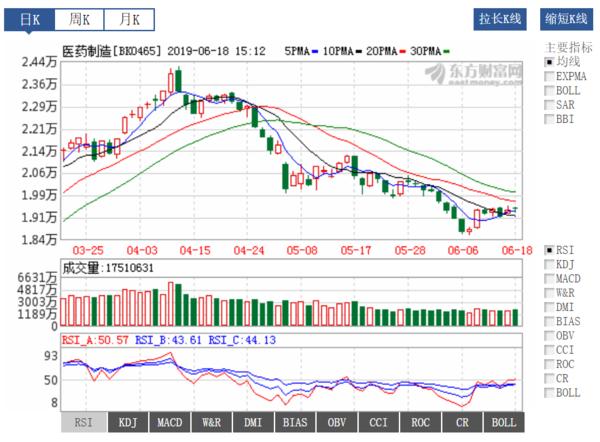Open the CCI tab below the chart

click(x=378, y=422)
